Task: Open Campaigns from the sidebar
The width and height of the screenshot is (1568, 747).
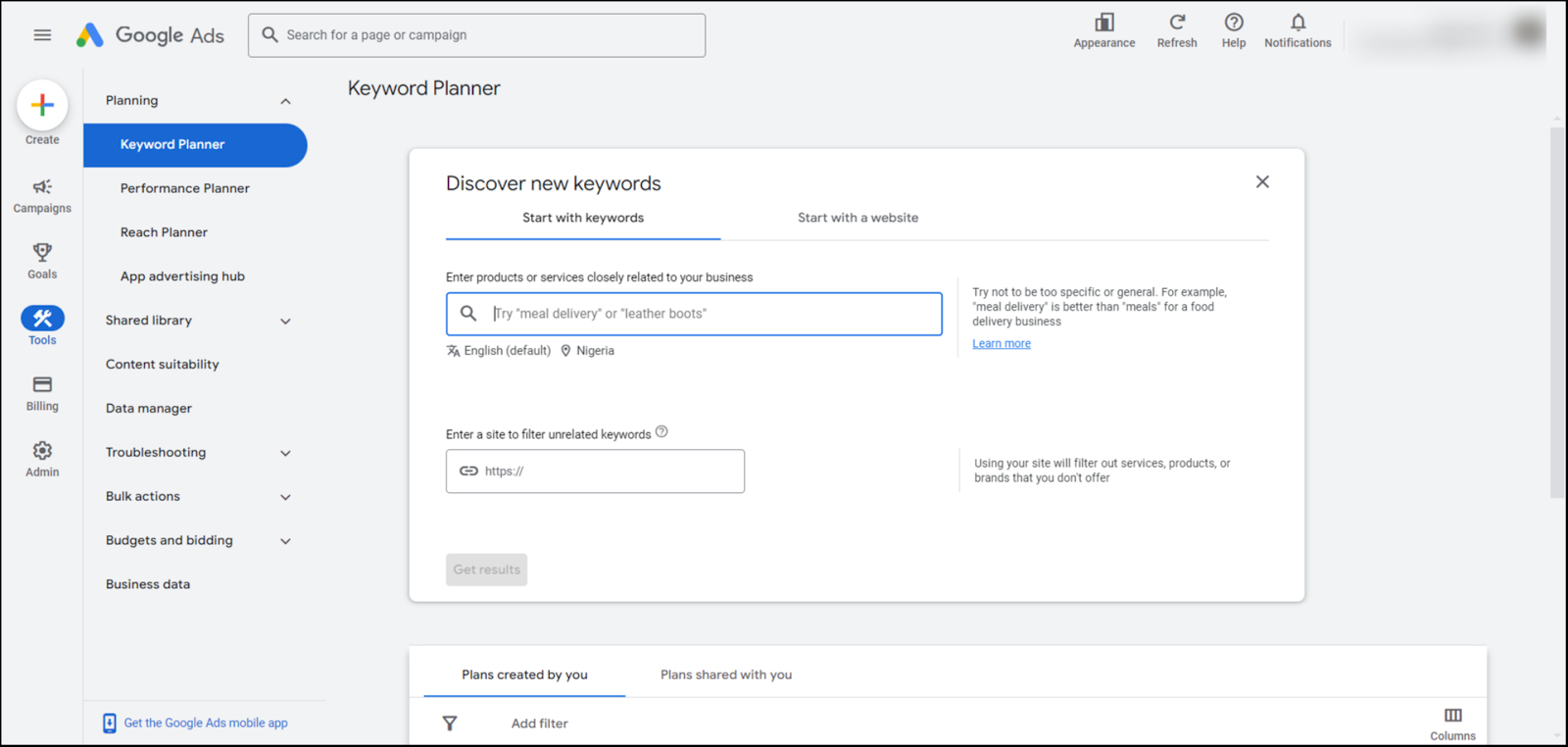Action: click(42, 196)
